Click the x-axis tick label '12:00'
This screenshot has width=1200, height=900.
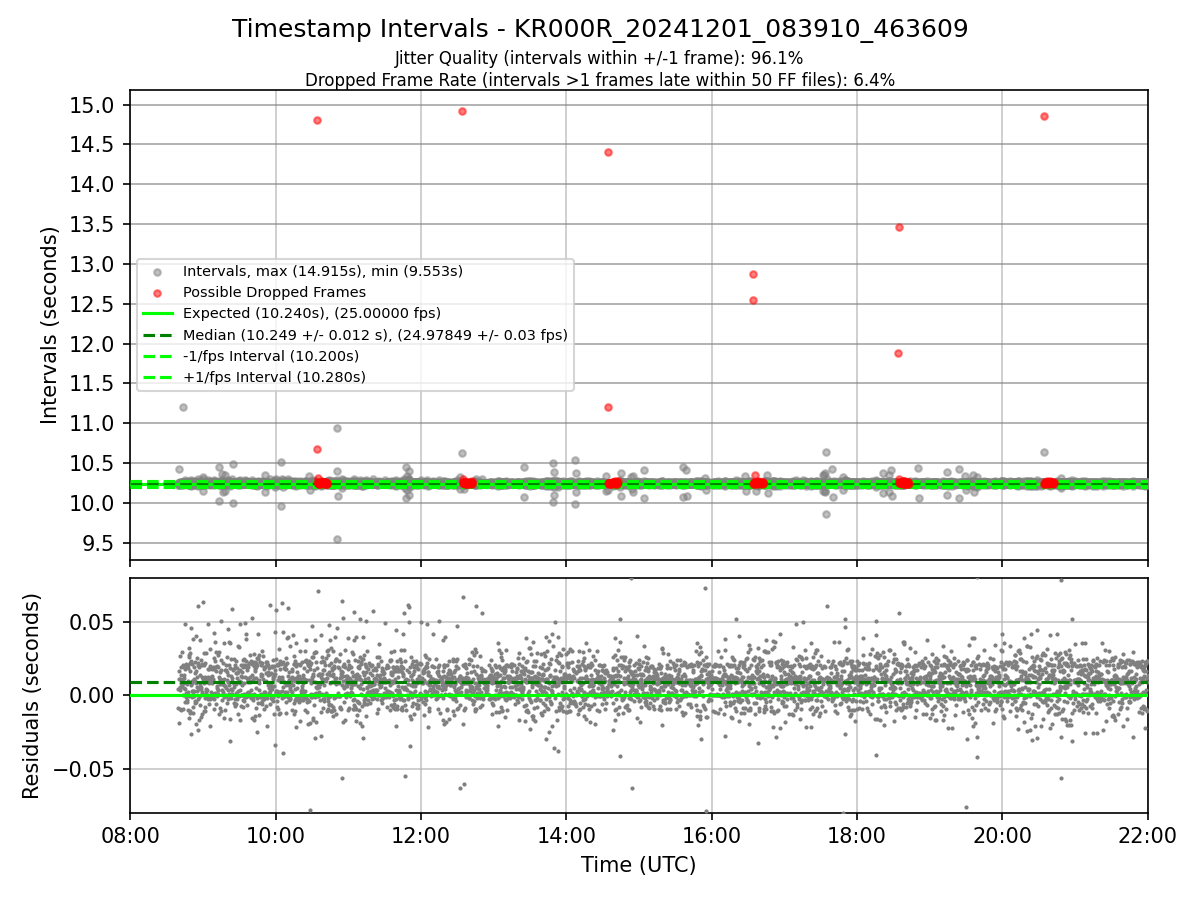421,835
